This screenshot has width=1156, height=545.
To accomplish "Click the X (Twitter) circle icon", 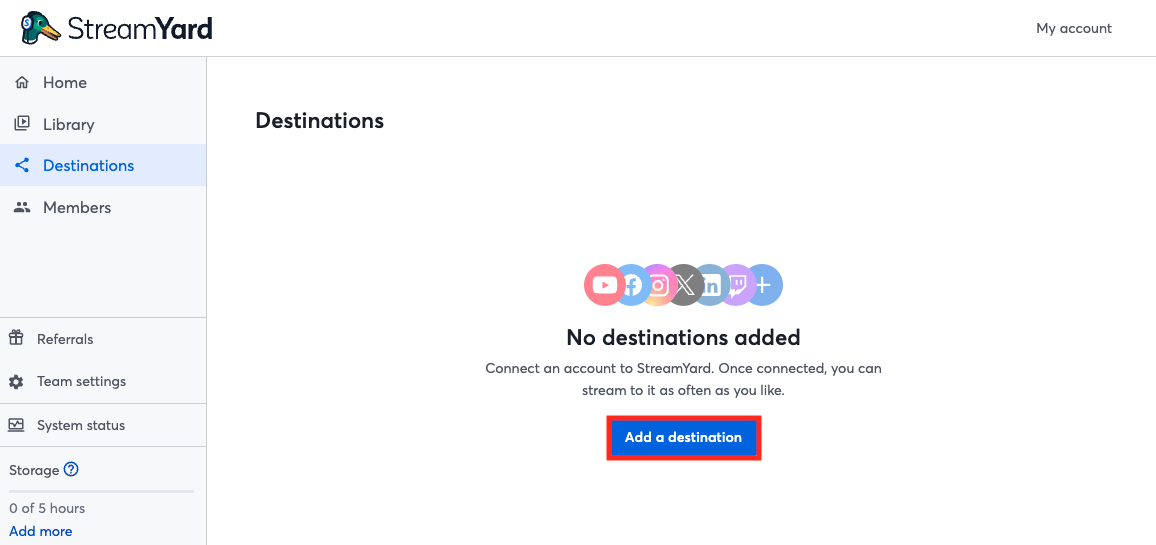I will tap(684, 285).
